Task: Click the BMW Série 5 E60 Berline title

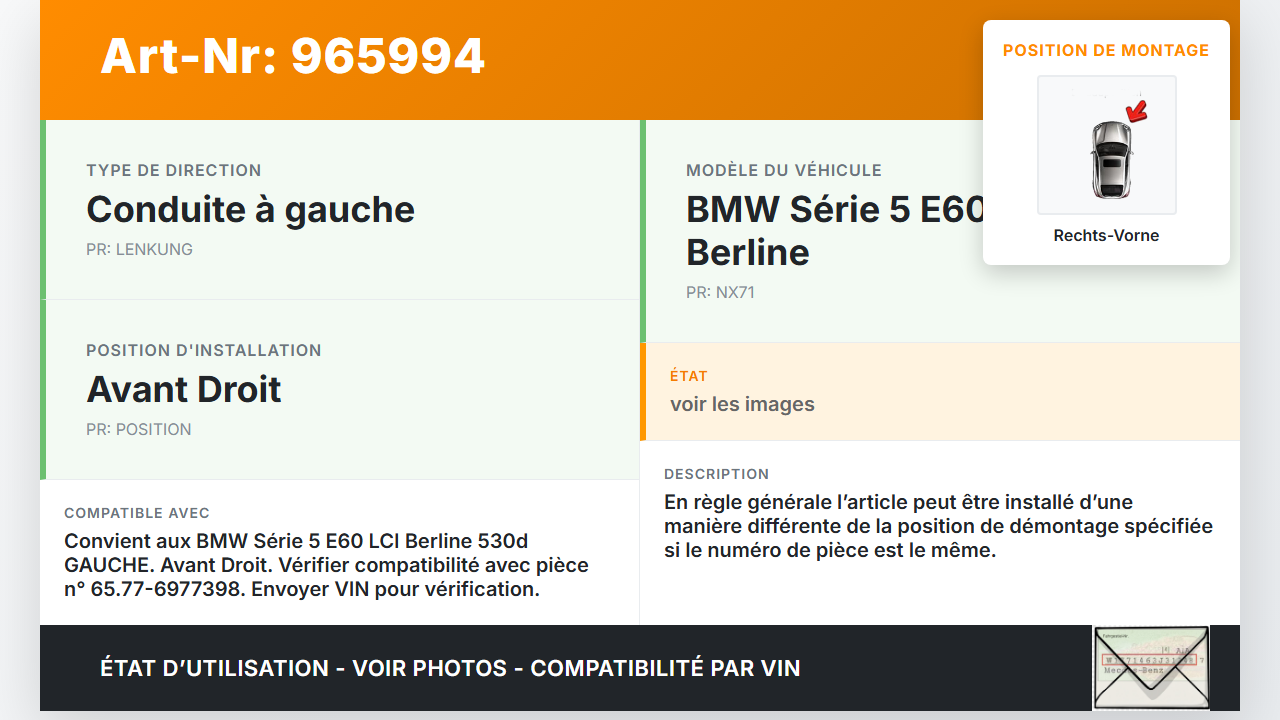Action: [x=834, y=230]
